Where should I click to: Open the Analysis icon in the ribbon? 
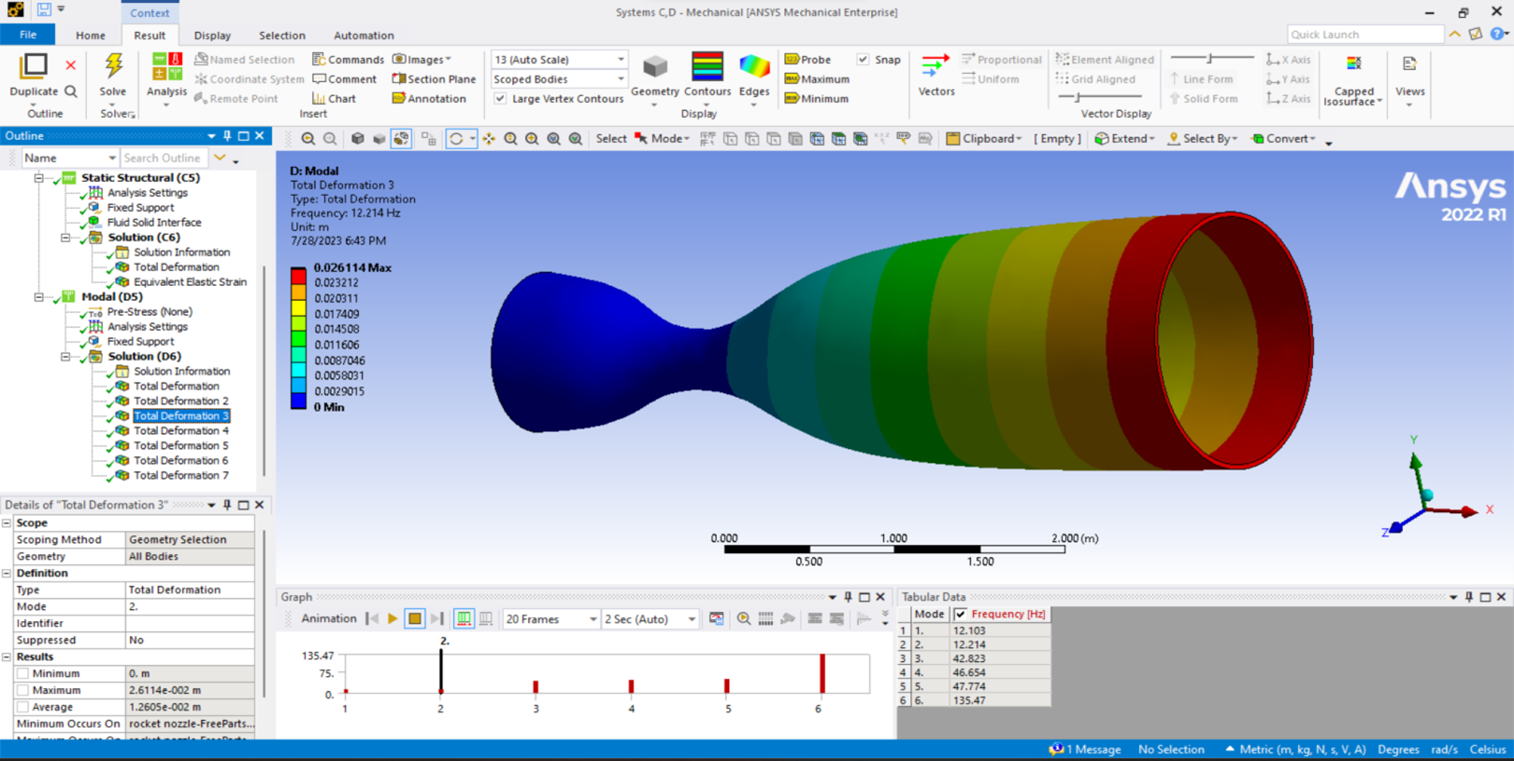[166, 67]
